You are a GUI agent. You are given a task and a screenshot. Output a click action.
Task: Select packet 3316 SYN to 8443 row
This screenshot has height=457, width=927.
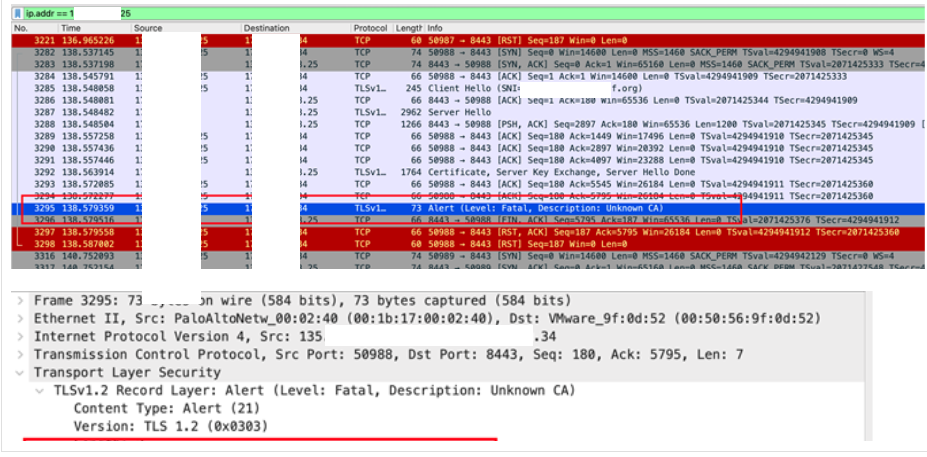(x=468, y=255)
